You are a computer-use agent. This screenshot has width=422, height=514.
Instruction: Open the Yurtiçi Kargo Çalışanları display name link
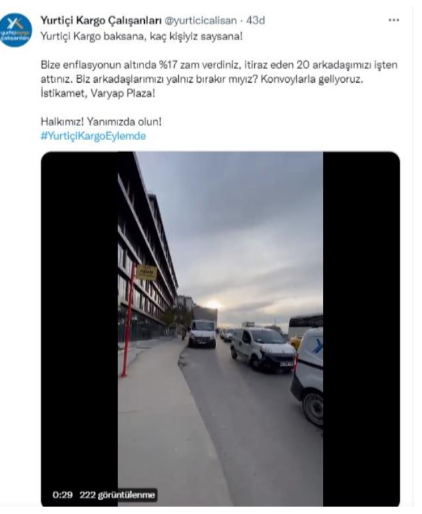tap(101, 21)
